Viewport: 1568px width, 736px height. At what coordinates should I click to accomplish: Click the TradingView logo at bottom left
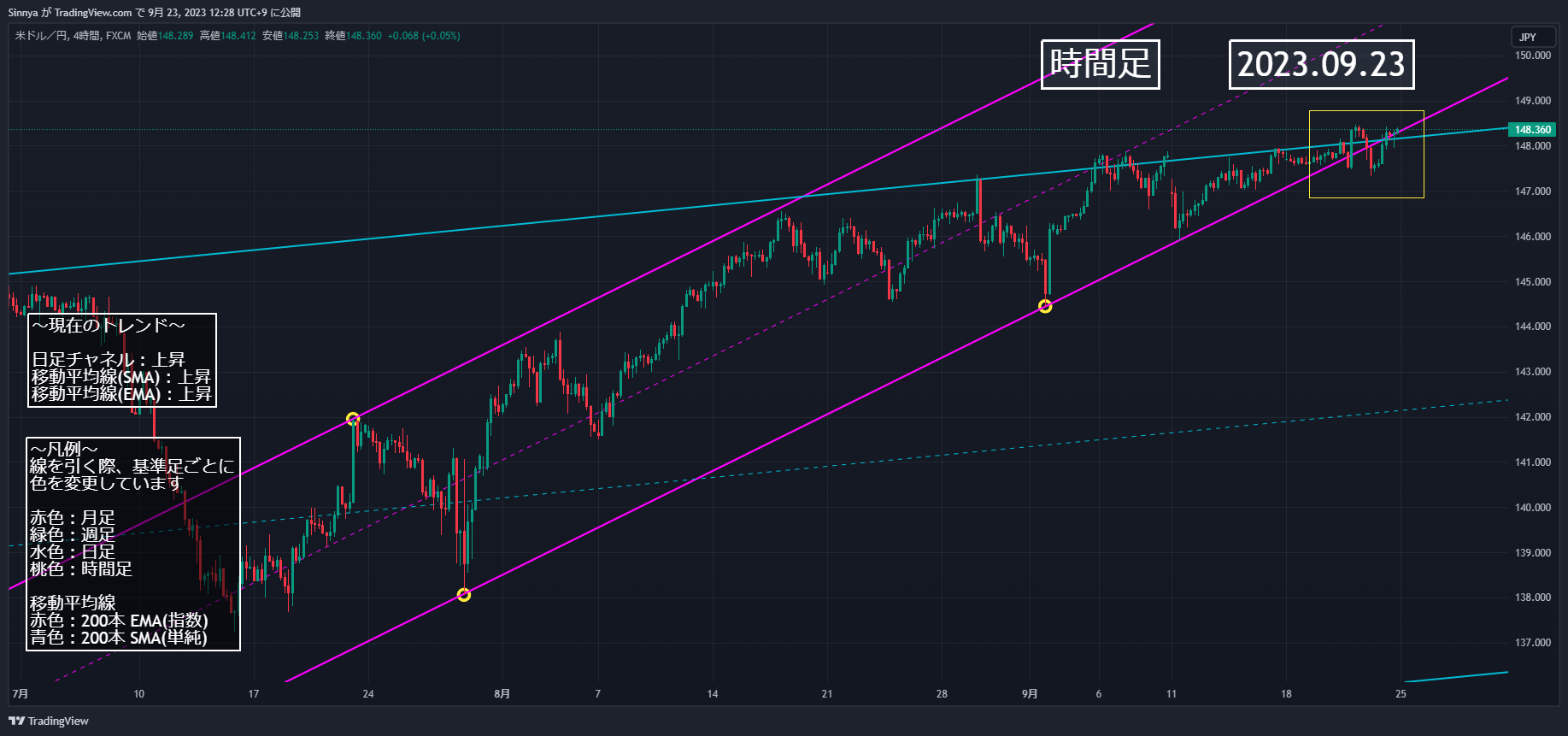click(x=49, y=721)
